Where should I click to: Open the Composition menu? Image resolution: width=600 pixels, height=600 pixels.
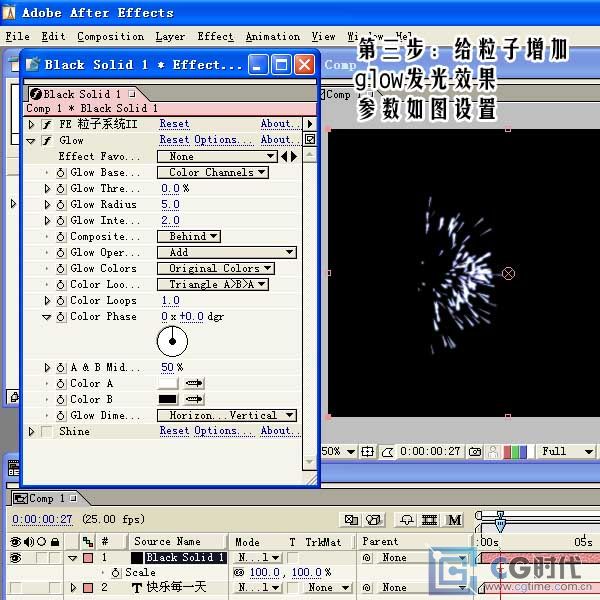click(110, 37)
